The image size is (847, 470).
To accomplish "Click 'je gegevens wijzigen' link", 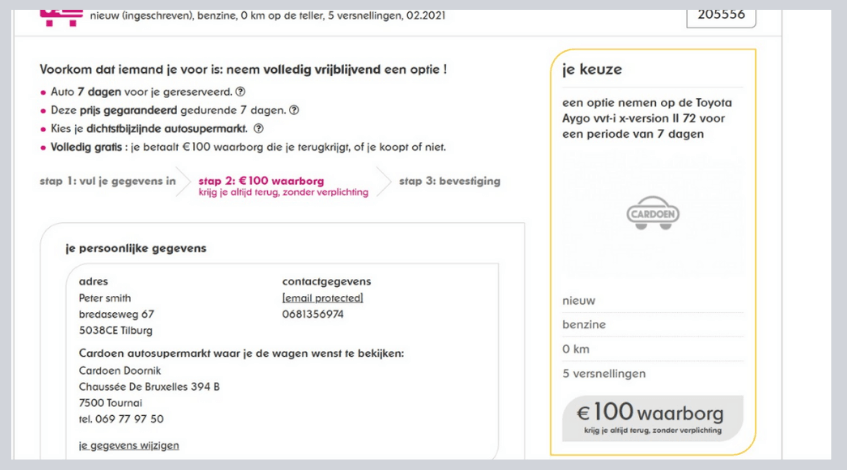I will pyautogui.click(x=129, y=445).
